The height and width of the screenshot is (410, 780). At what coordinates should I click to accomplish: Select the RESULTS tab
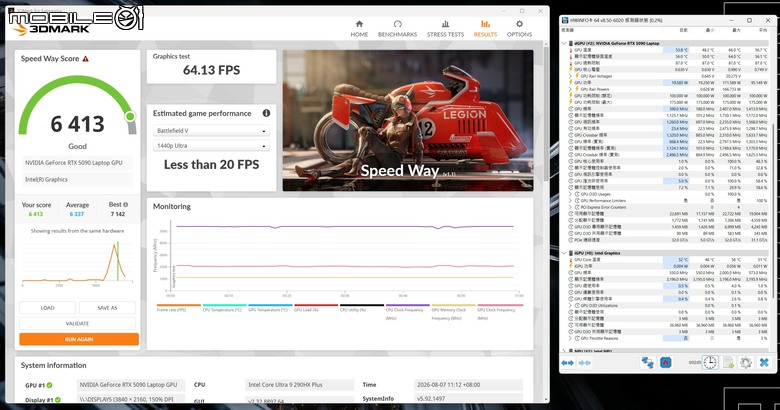tap(485, 29)
